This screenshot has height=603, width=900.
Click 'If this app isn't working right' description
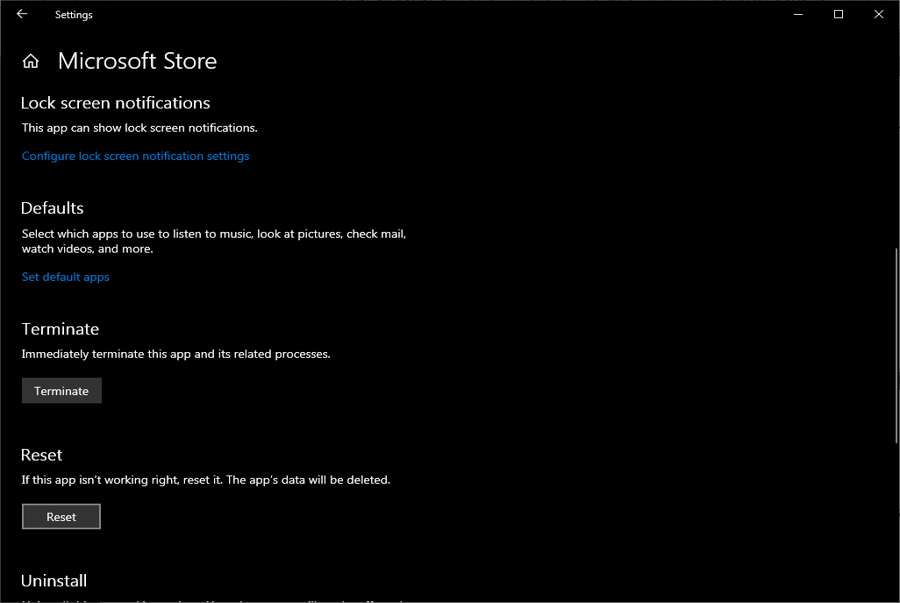[206, 480]
